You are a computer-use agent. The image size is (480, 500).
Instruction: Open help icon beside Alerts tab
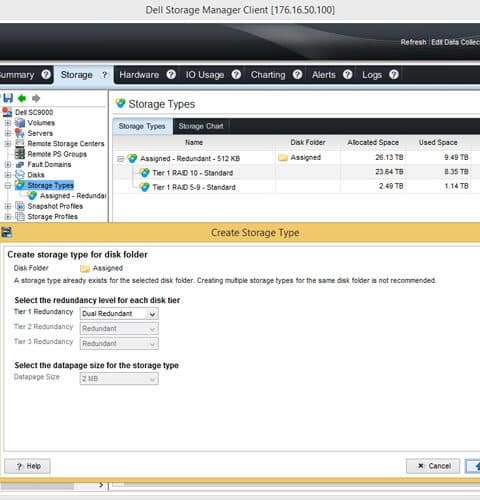348,74
